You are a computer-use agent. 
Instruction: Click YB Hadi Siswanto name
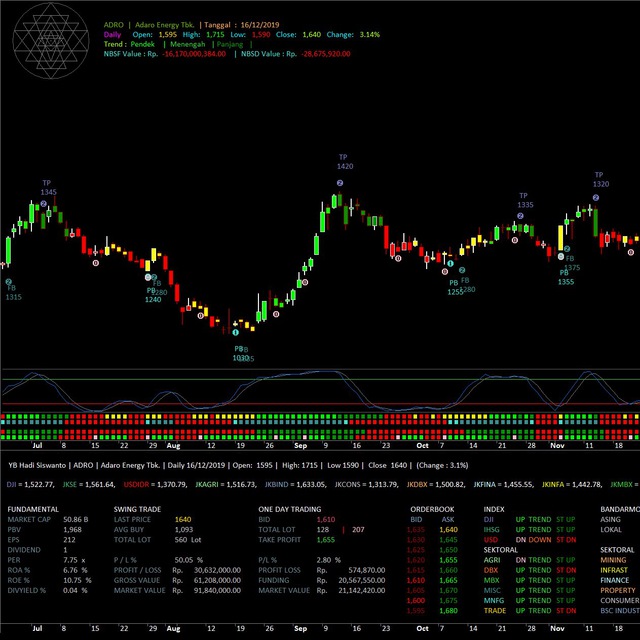point(37,465)
